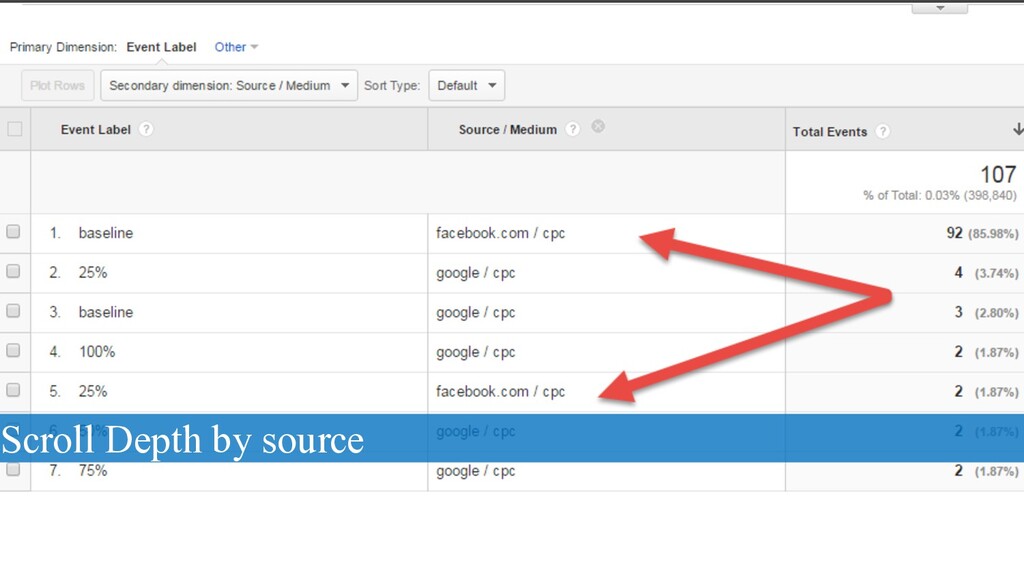This screenshot has height=576, width=1024.
Task: Click facebook.com / cpc in row 1
Action: [x=500, y=233]
